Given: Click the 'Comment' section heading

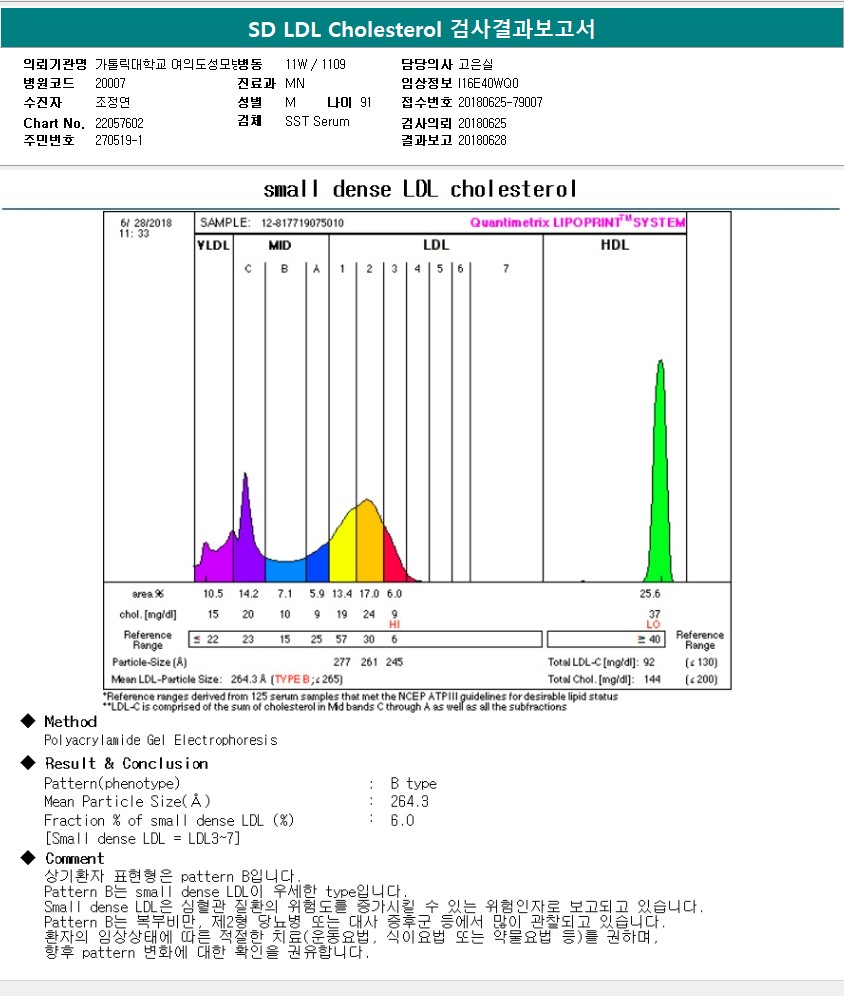Looking at the screenshot, I should coord(74,859).
